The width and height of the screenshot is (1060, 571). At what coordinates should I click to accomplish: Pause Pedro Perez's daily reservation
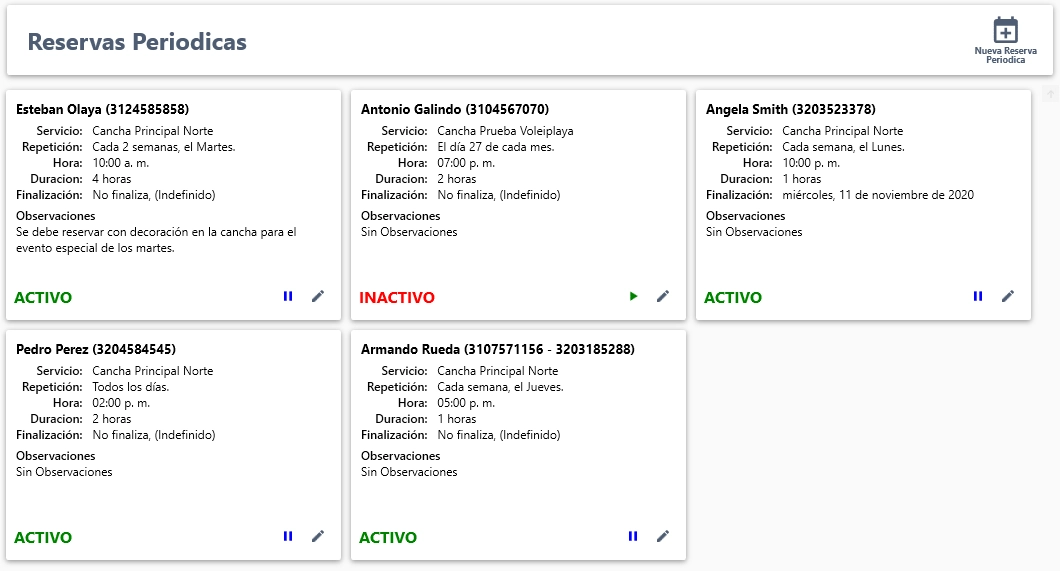(x=288, y=536)
